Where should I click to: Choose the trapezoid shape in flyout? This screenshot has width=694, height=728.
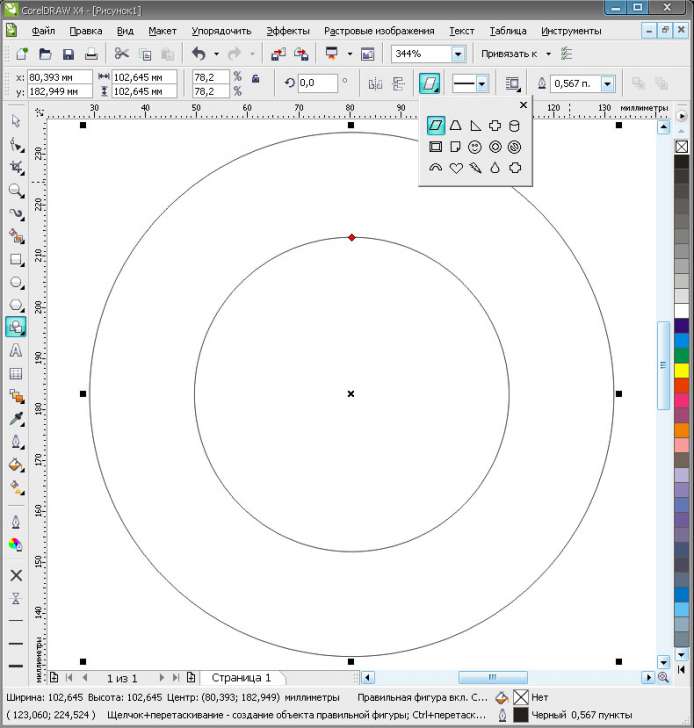coord(455,125)
